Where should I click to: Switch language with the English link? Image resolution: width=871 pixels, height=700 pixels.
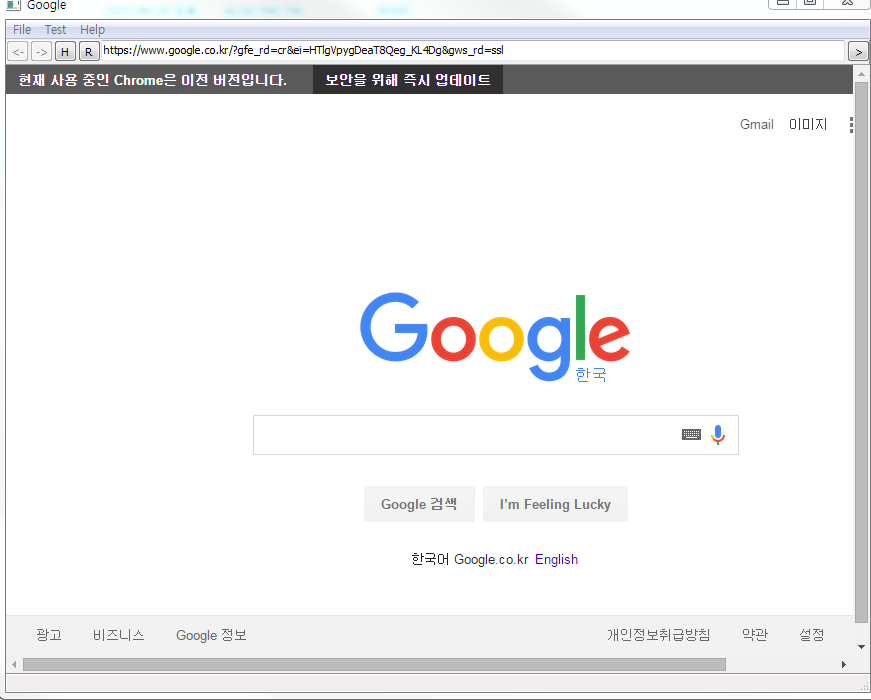point(556,559)
